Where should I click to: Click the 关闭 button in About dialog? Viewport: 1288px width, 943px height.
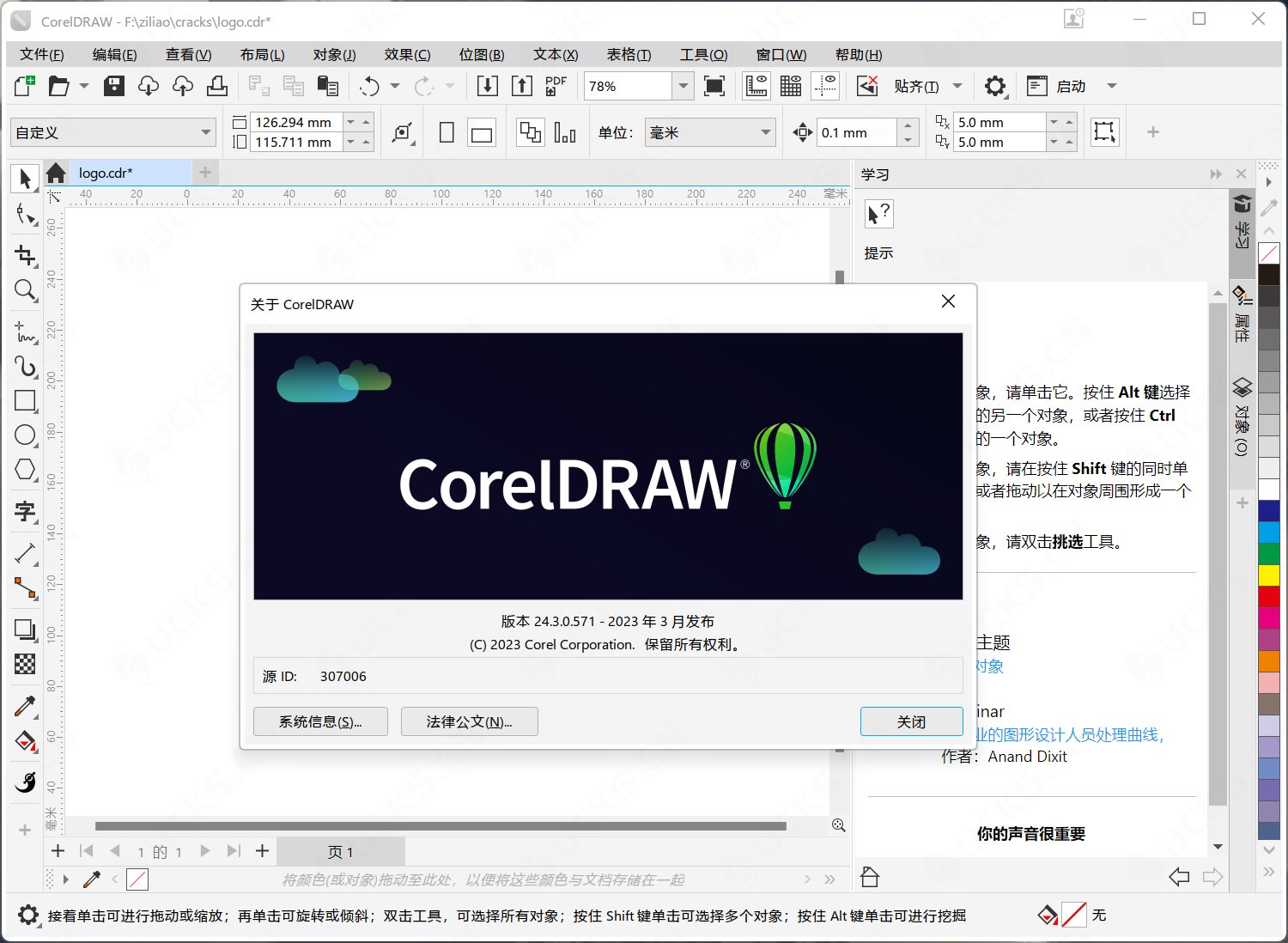click(x=911, y=721)
